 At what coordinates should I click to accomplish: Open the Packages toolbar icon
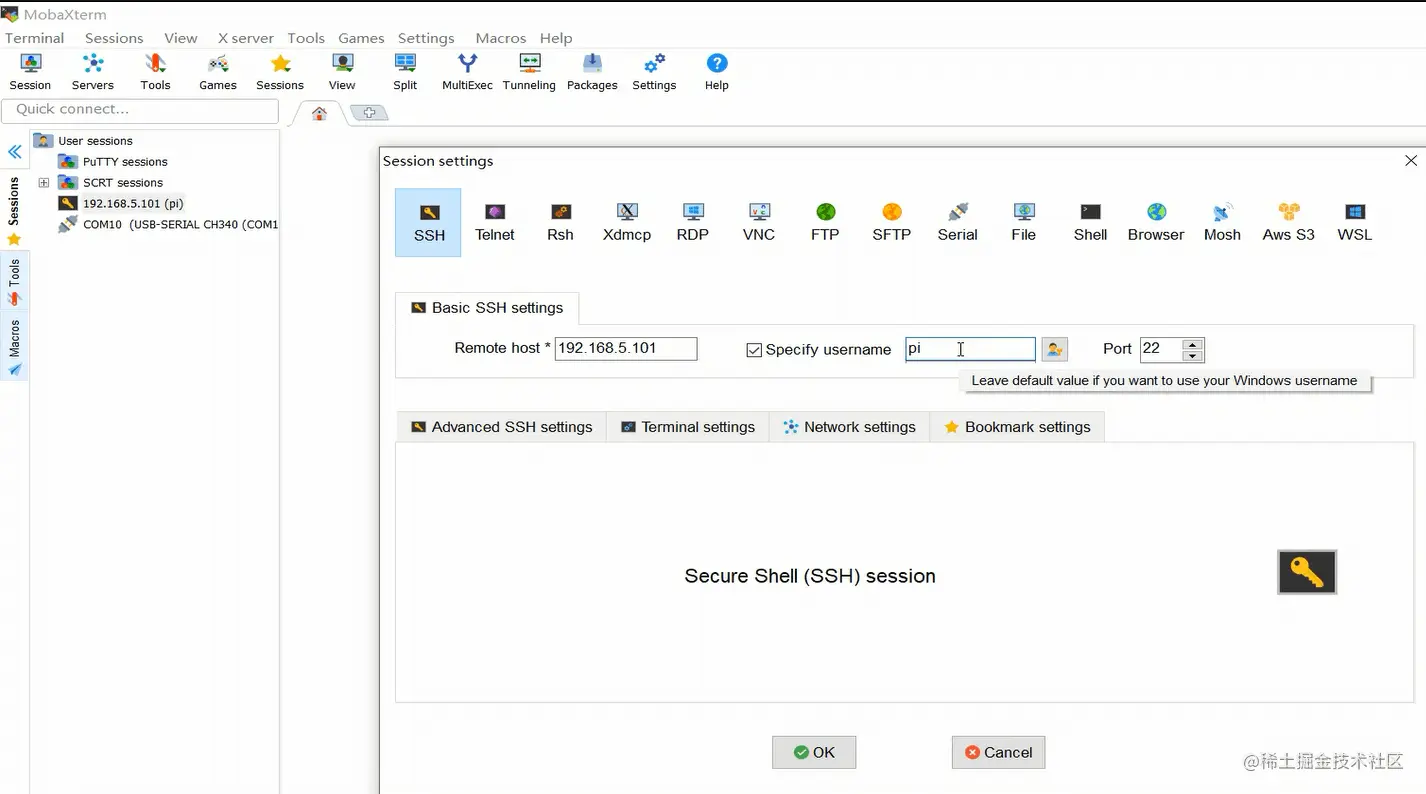pos(592,72)
